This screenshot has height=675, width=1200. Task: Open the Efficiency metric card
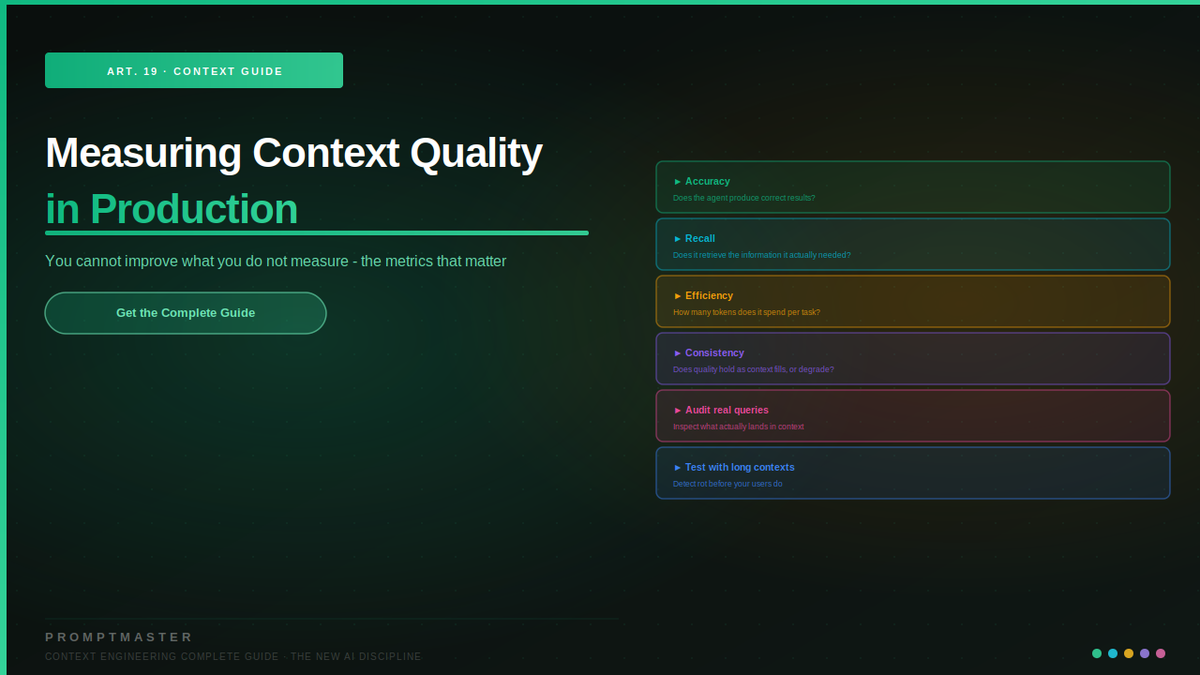click(913, 301)
